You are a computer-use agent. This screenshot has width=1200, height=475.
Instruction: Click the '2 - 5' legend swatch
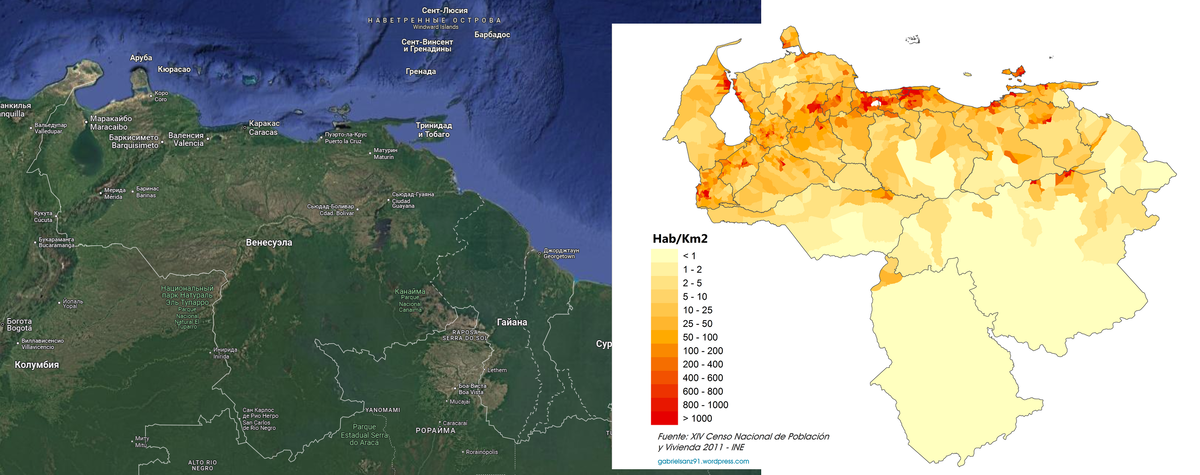click(x=664, y=284)
